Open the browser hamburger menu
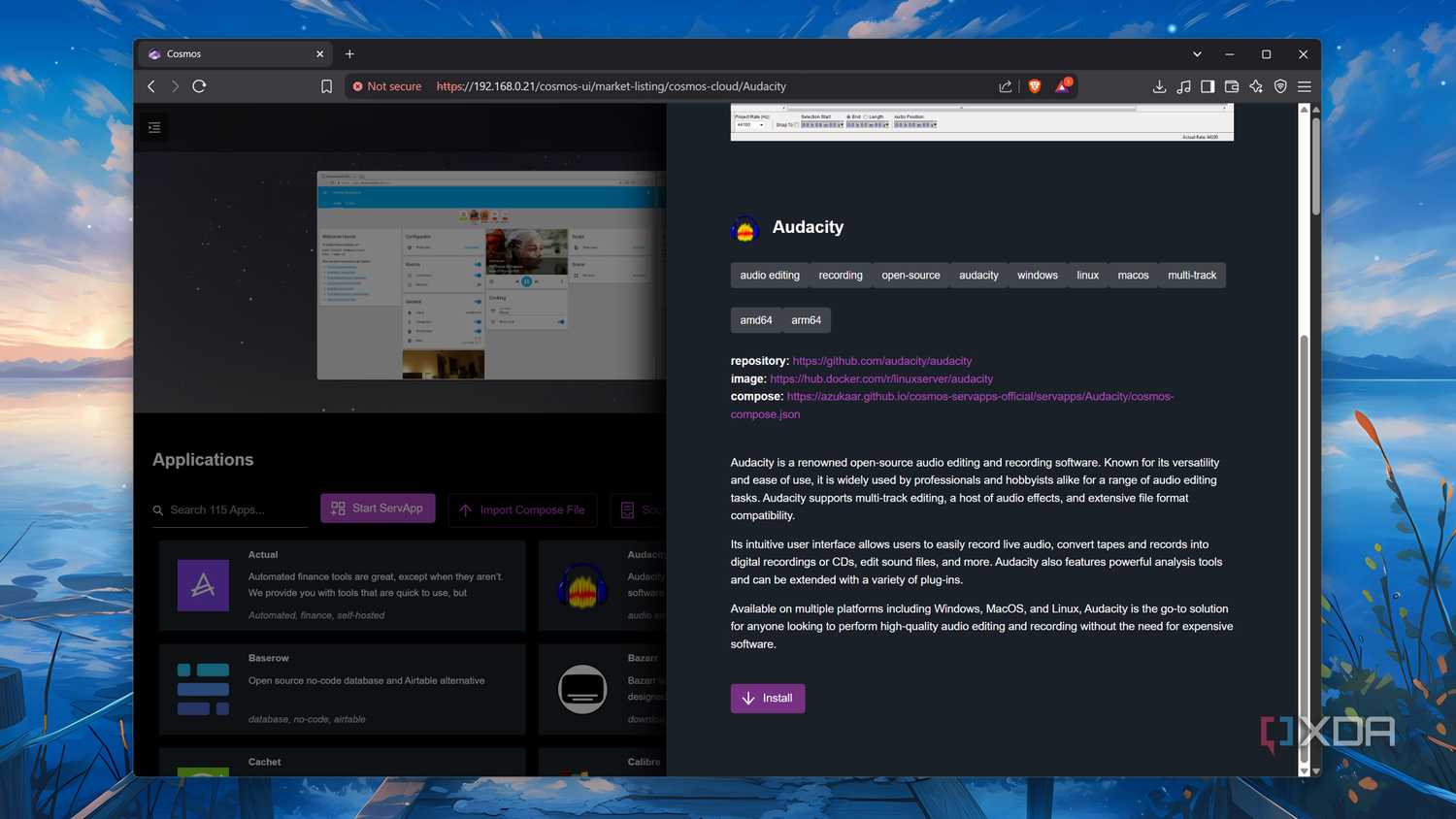The image size is (1456, 819). (x=1305, y=86)
